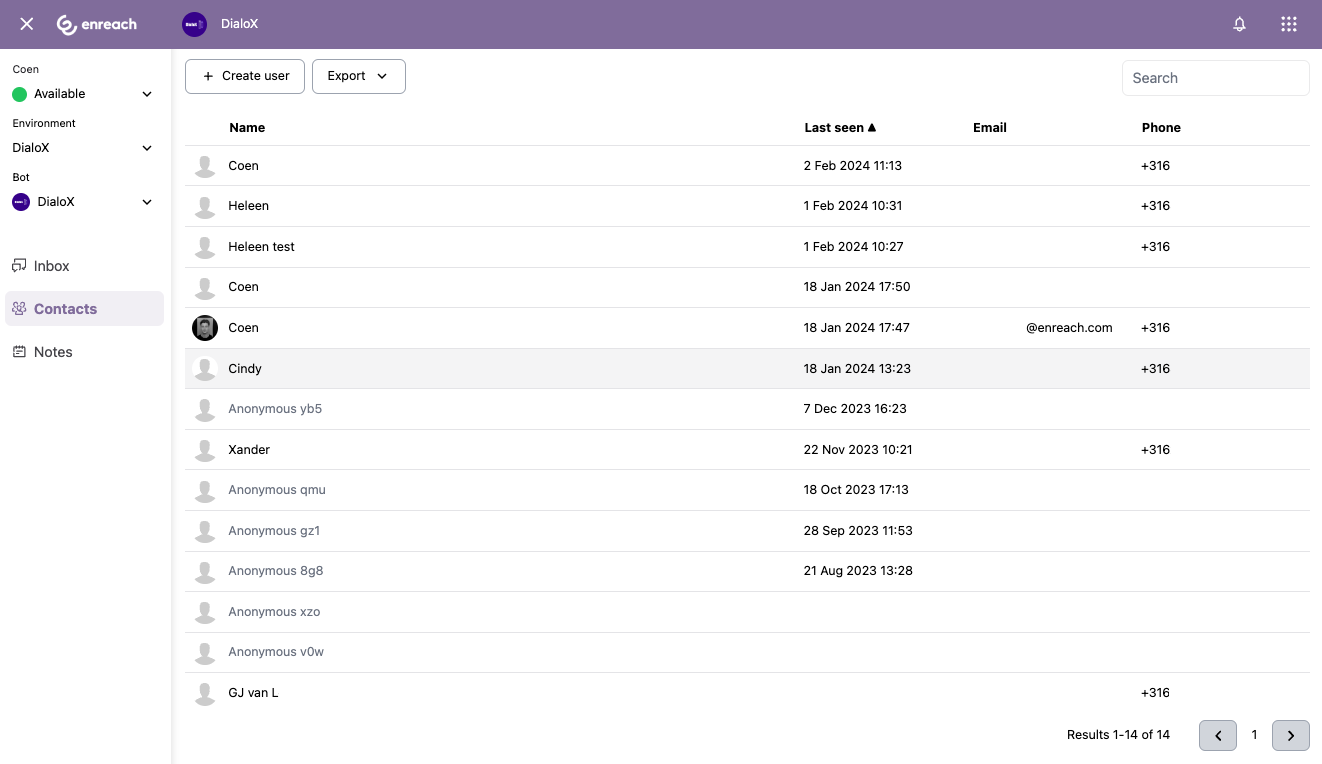This screenshot has height=764, width=1322.
Task: Click the DialoX bot avatar in header
Action: tap(194, 24)
